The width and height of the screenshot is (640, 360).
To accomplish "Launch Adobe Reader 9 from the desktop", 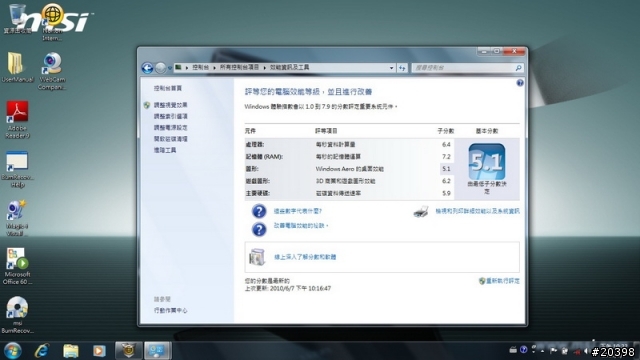I will [x=17, y=120].
